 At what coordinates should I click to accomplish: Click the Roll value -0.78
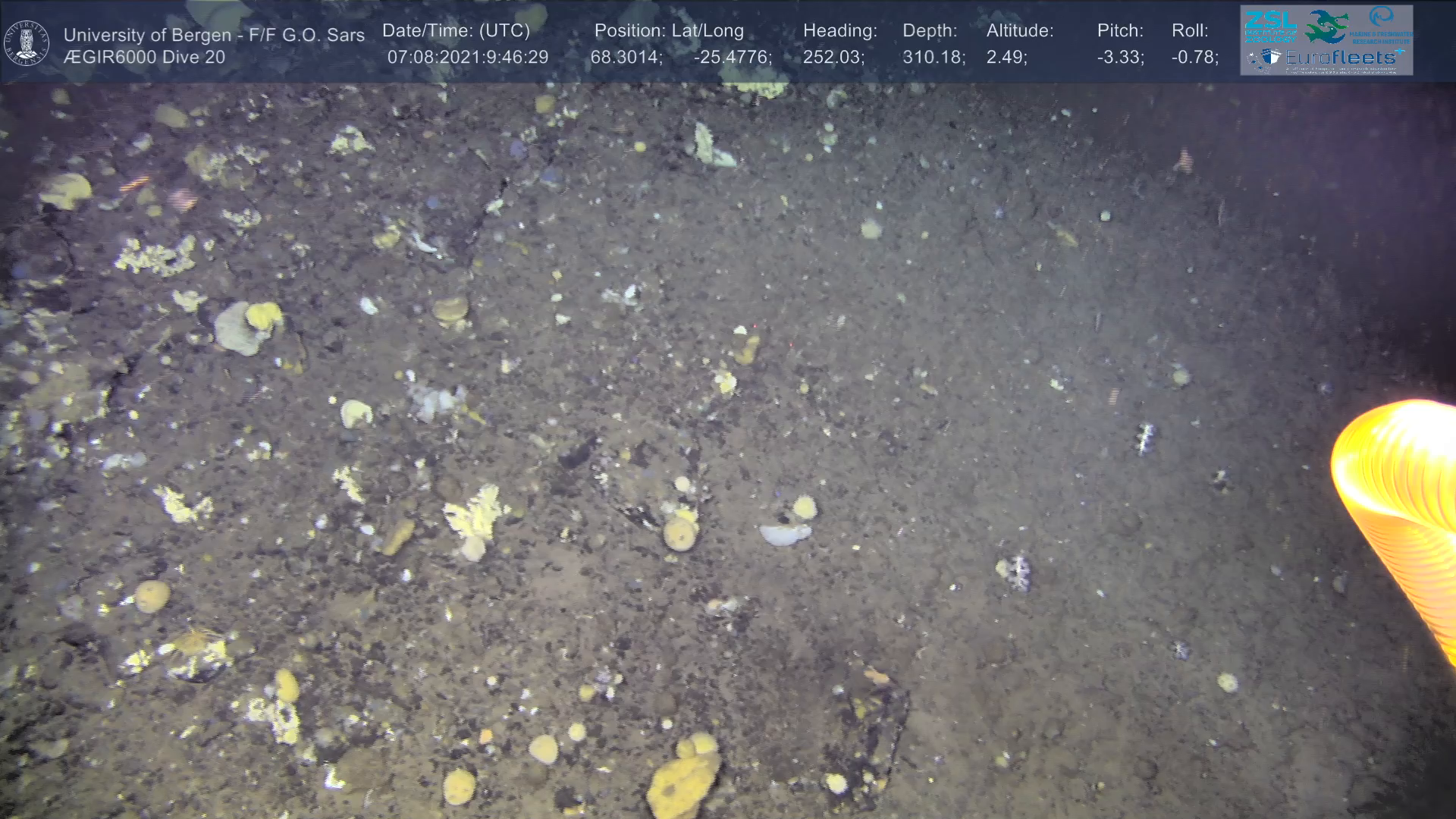1194,58
